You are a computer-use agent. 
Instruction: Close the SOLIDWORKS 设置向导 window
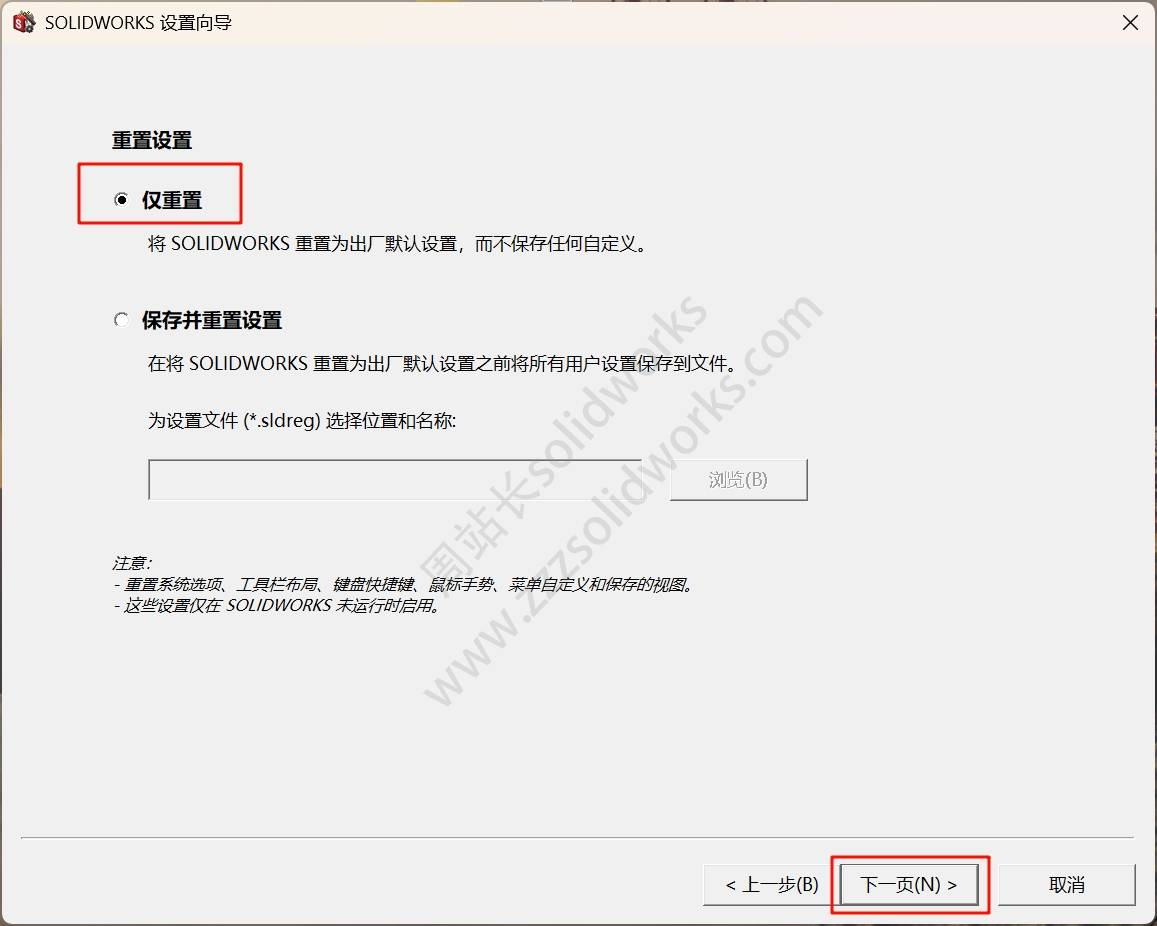[1130, 23]
